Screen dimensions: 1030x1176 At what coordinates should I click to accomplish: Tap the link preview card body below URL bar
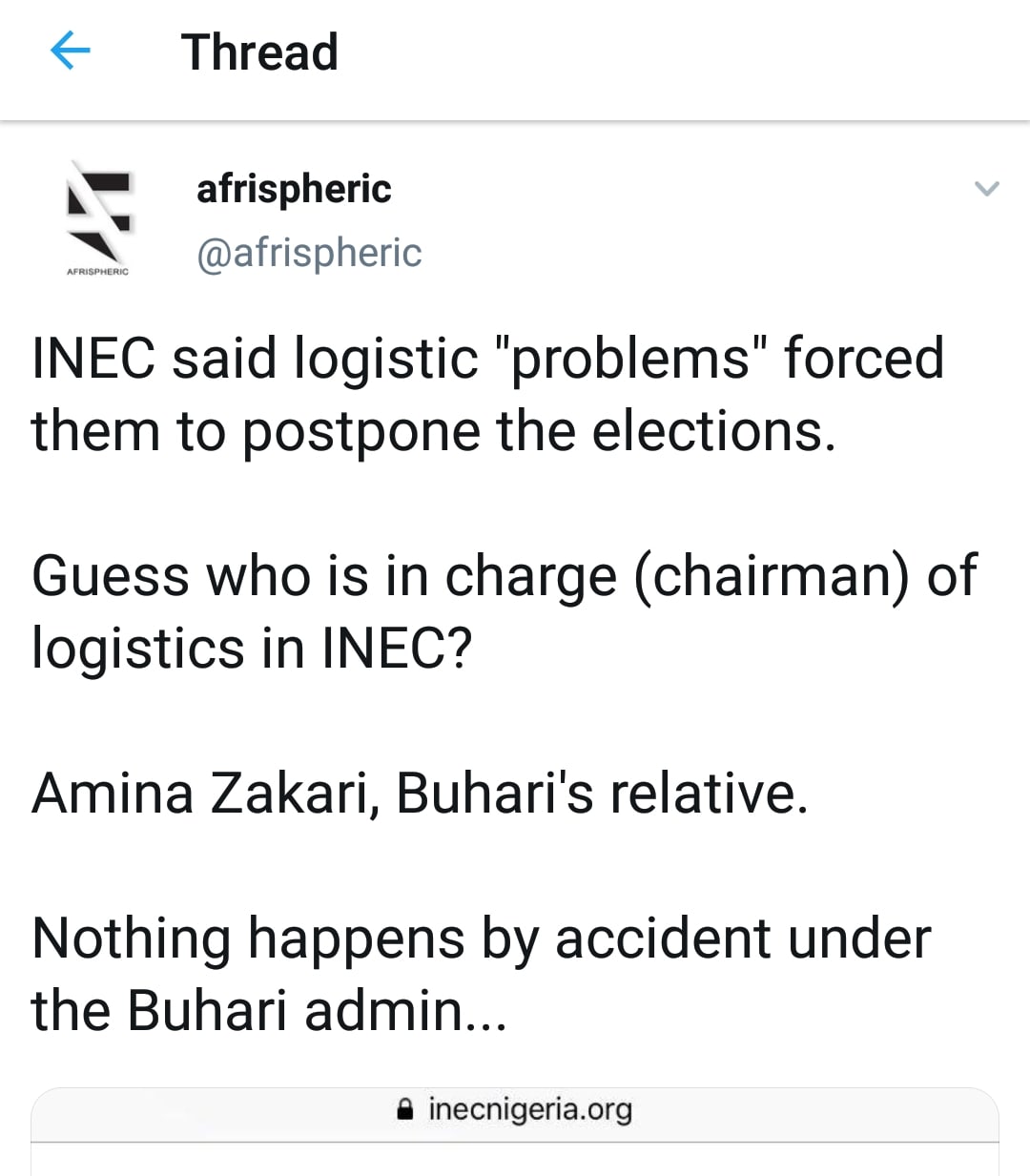pos(515,1160)
